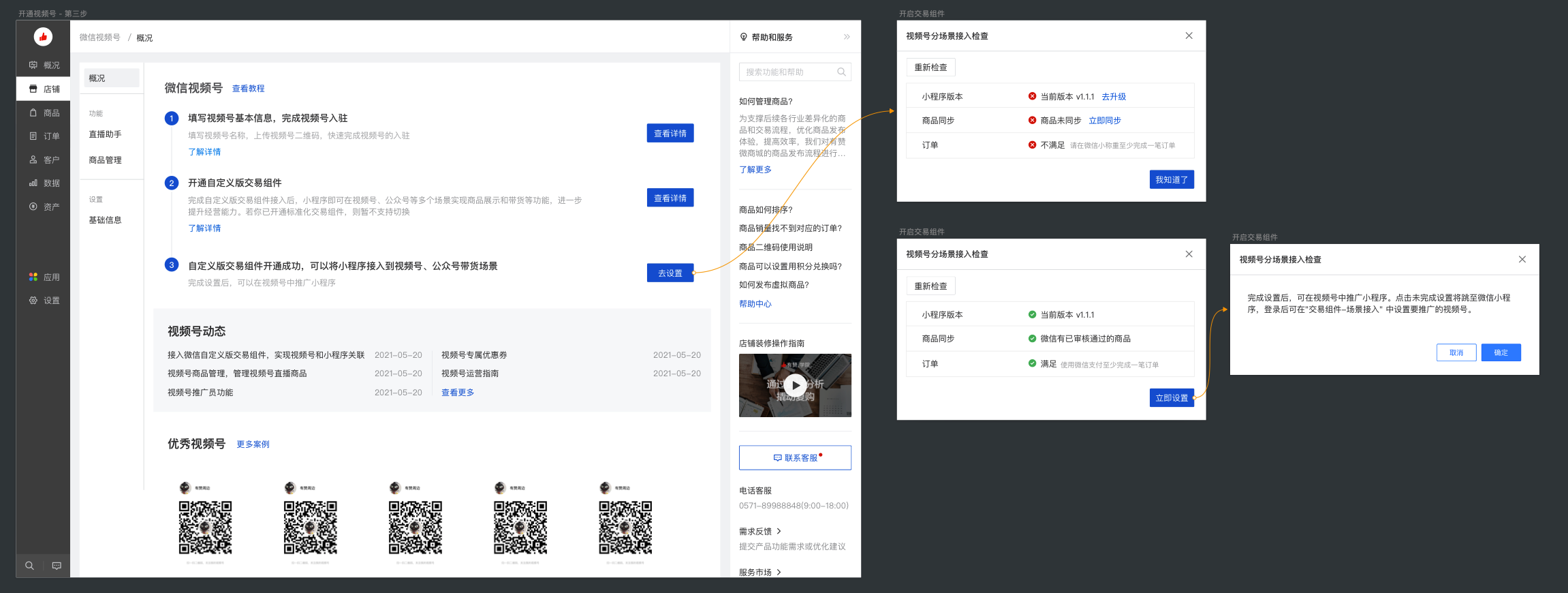Collapse the 帮助和服务 panel with double chevron

[847, 37]
